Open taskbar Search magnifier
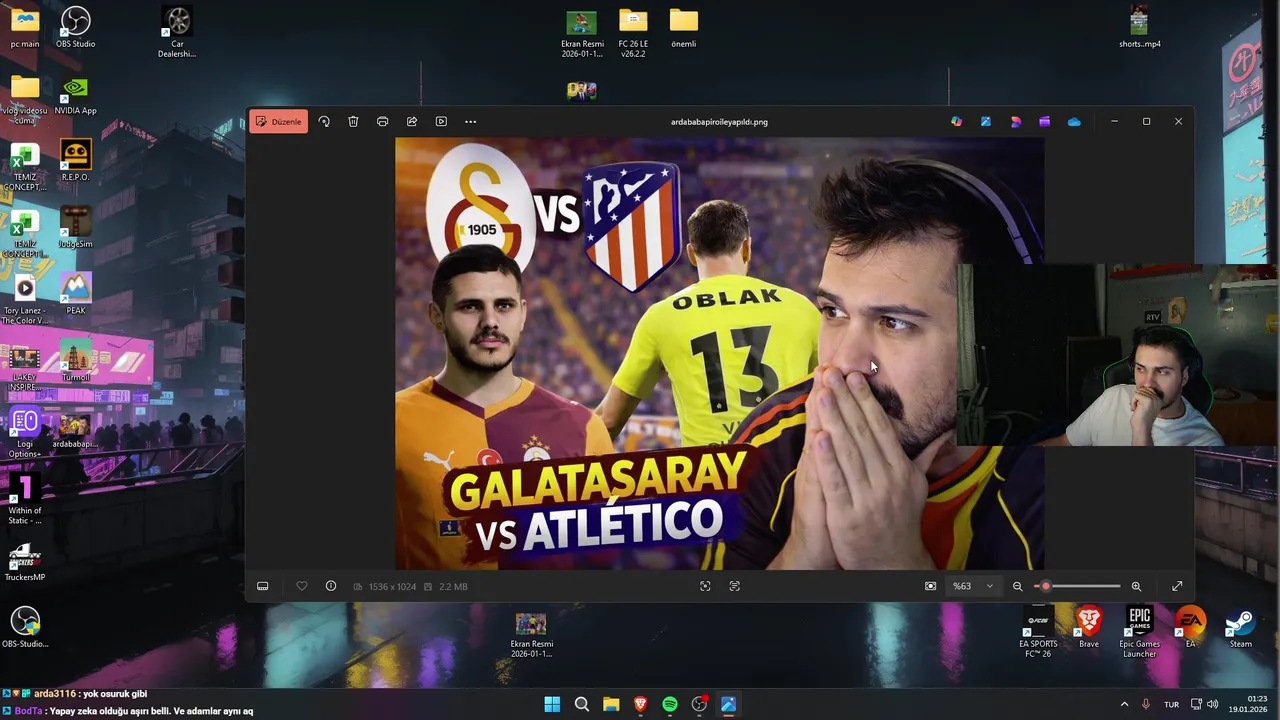The image size is (1280, 720). click(x=581, y=704)
